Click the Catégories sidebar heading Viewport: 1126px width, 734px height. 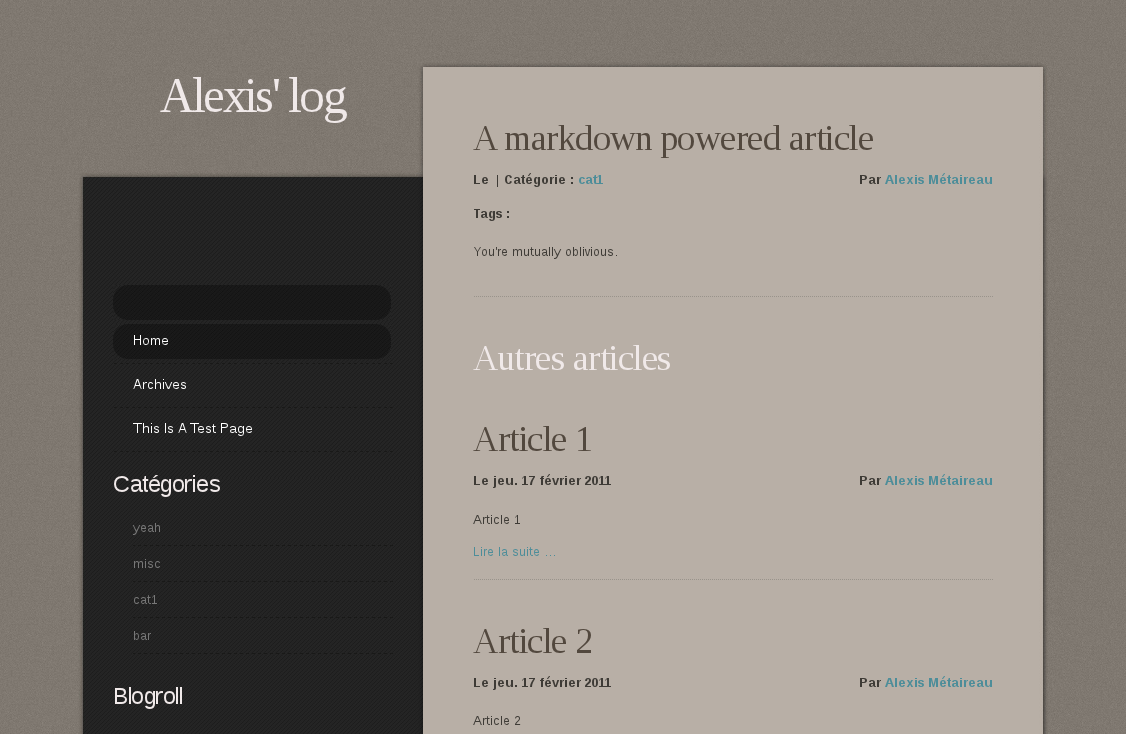167,485
